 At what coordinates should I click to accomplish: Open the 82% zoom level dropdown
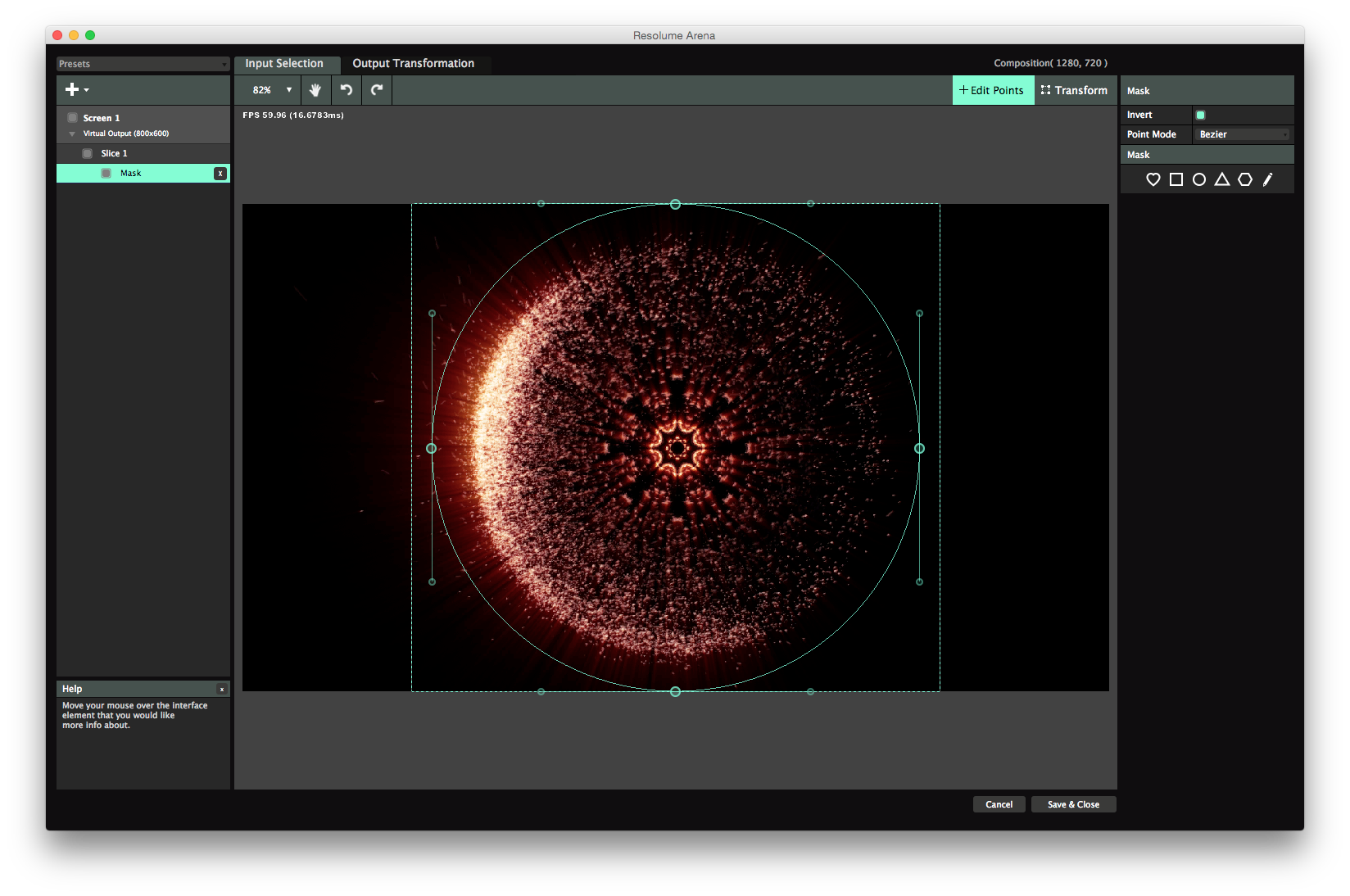[x=271, y=90]
